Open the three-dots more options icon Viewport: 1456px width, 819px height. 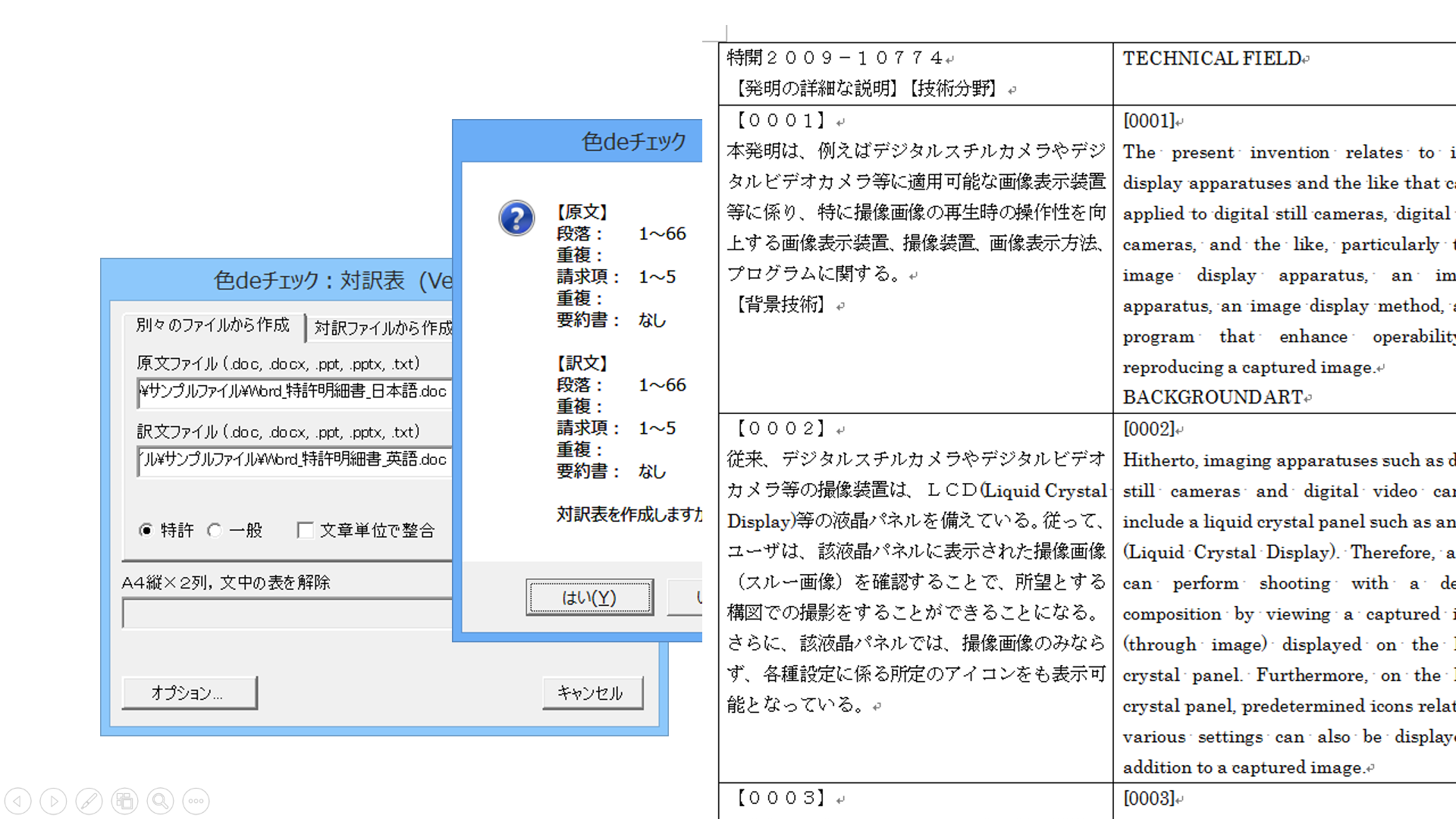click(x=196, y=801)
